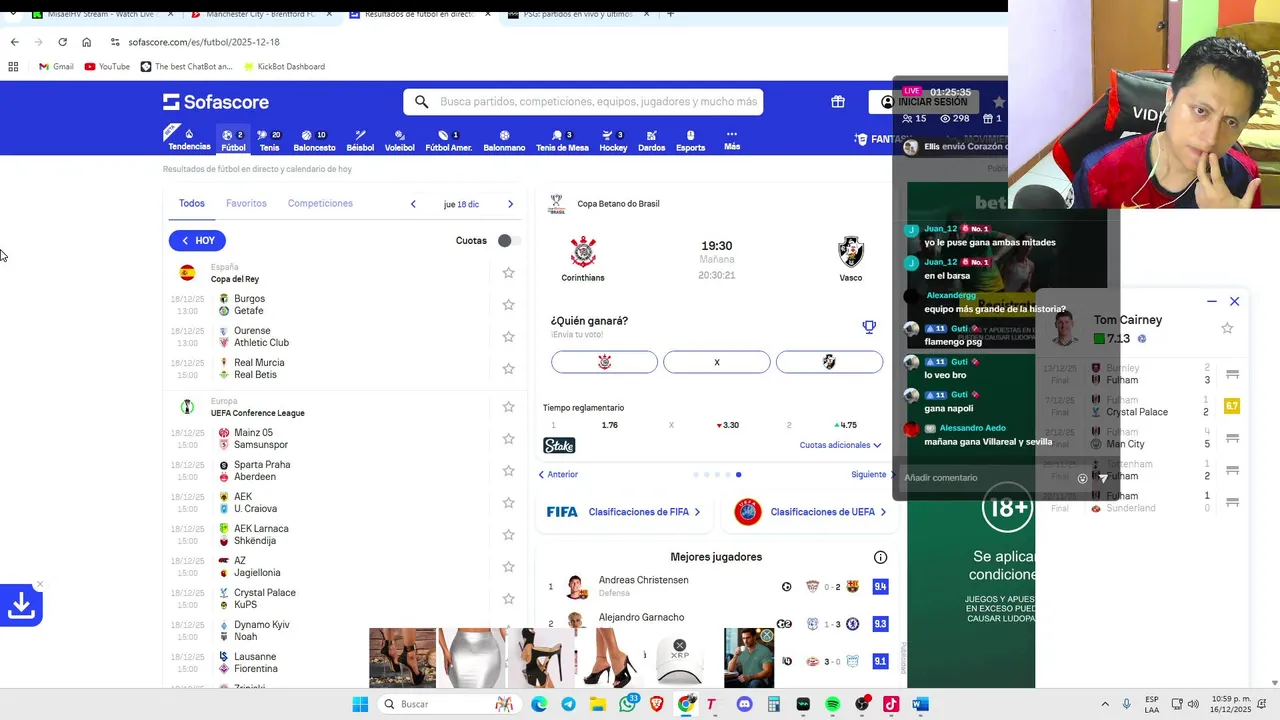Select the Fútbol sport tab
This screenshot has width=1280, height=720.
[233, 140]
